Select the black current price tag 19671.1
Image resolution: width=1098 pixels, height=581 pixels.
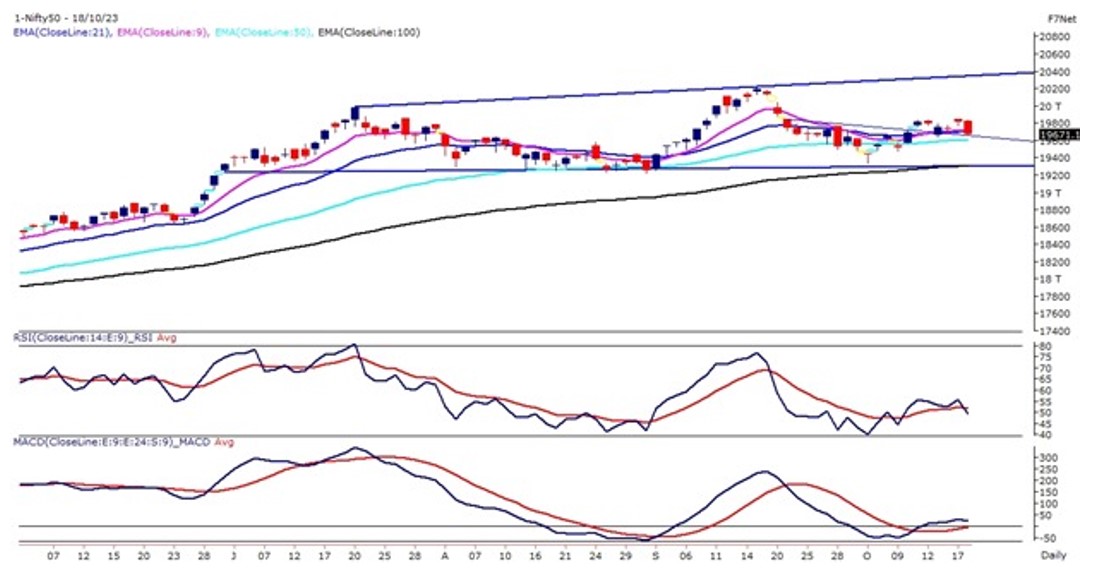click(x=1059, y=134)
